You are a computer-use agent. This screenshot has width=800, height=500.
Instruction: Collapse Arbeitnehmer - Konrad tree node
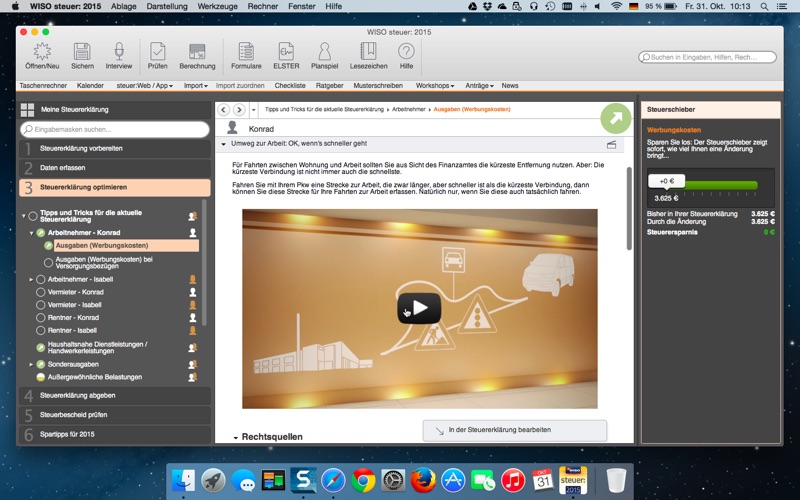(31, 233)
